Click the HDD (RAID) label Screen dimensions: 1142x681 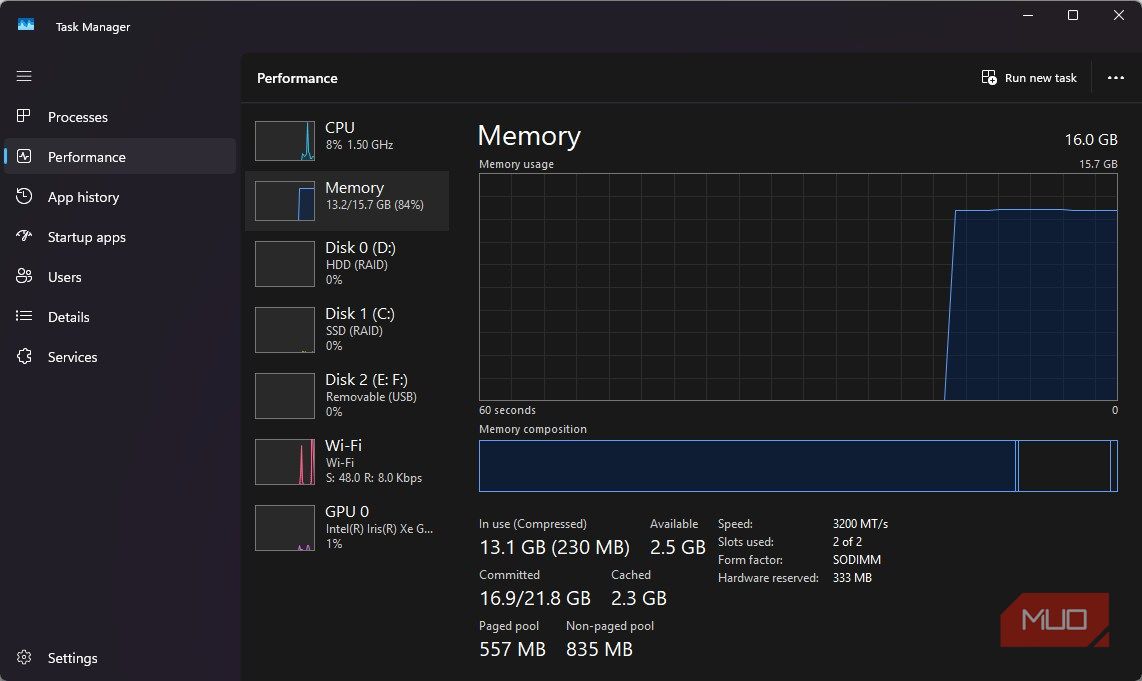coord(356,264)
